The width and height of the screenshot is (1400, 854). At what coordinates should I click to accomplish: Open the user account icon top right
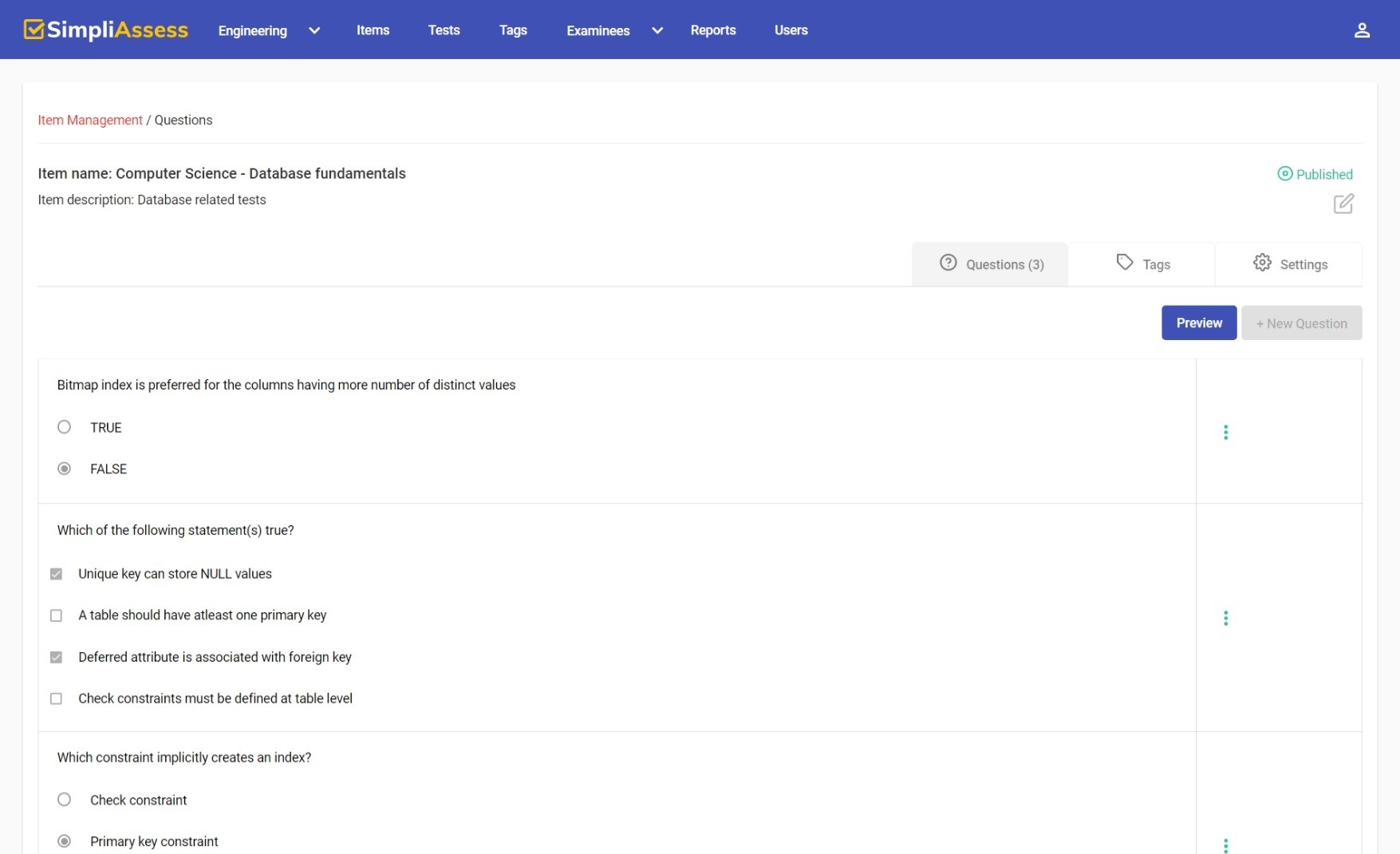[x=1362, y=29]
